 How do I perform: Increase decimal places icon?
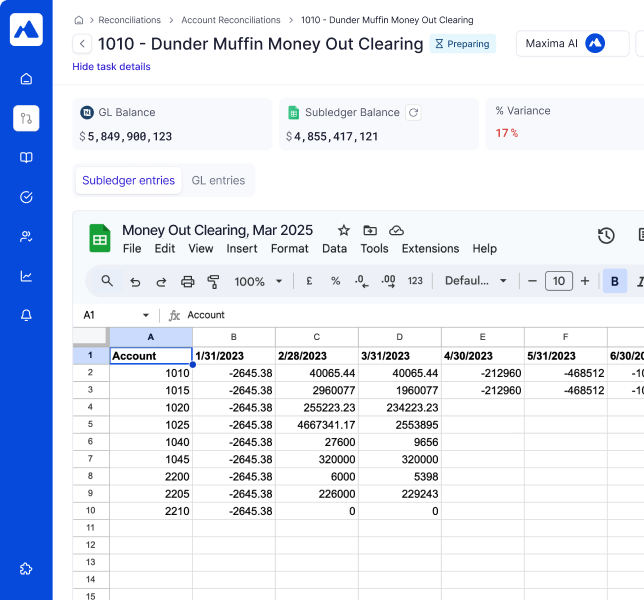[389, 281]
